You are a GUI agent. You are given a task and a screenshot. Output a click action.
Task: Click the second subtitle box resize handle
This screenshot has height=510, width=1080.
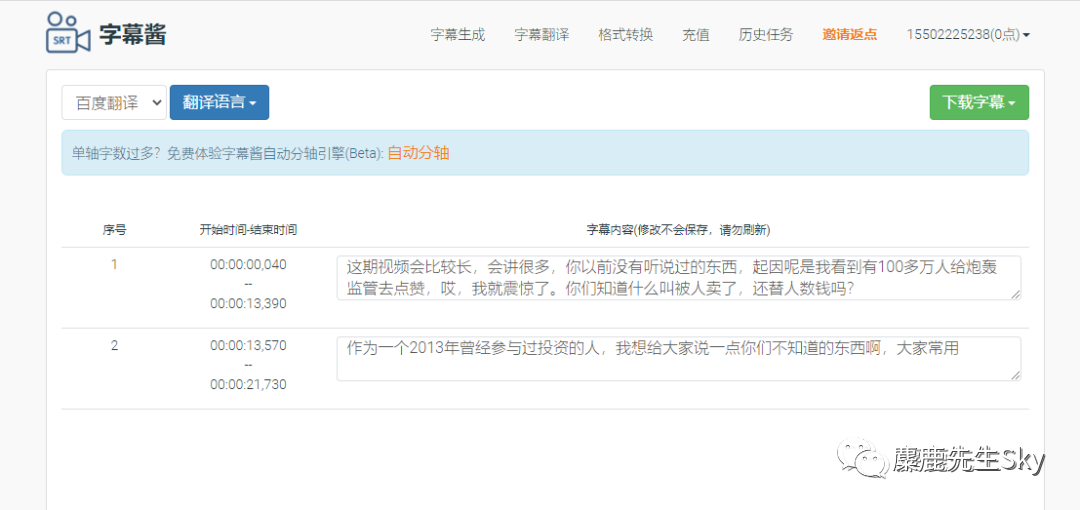pyautogui.click(x=1016, y=375)
